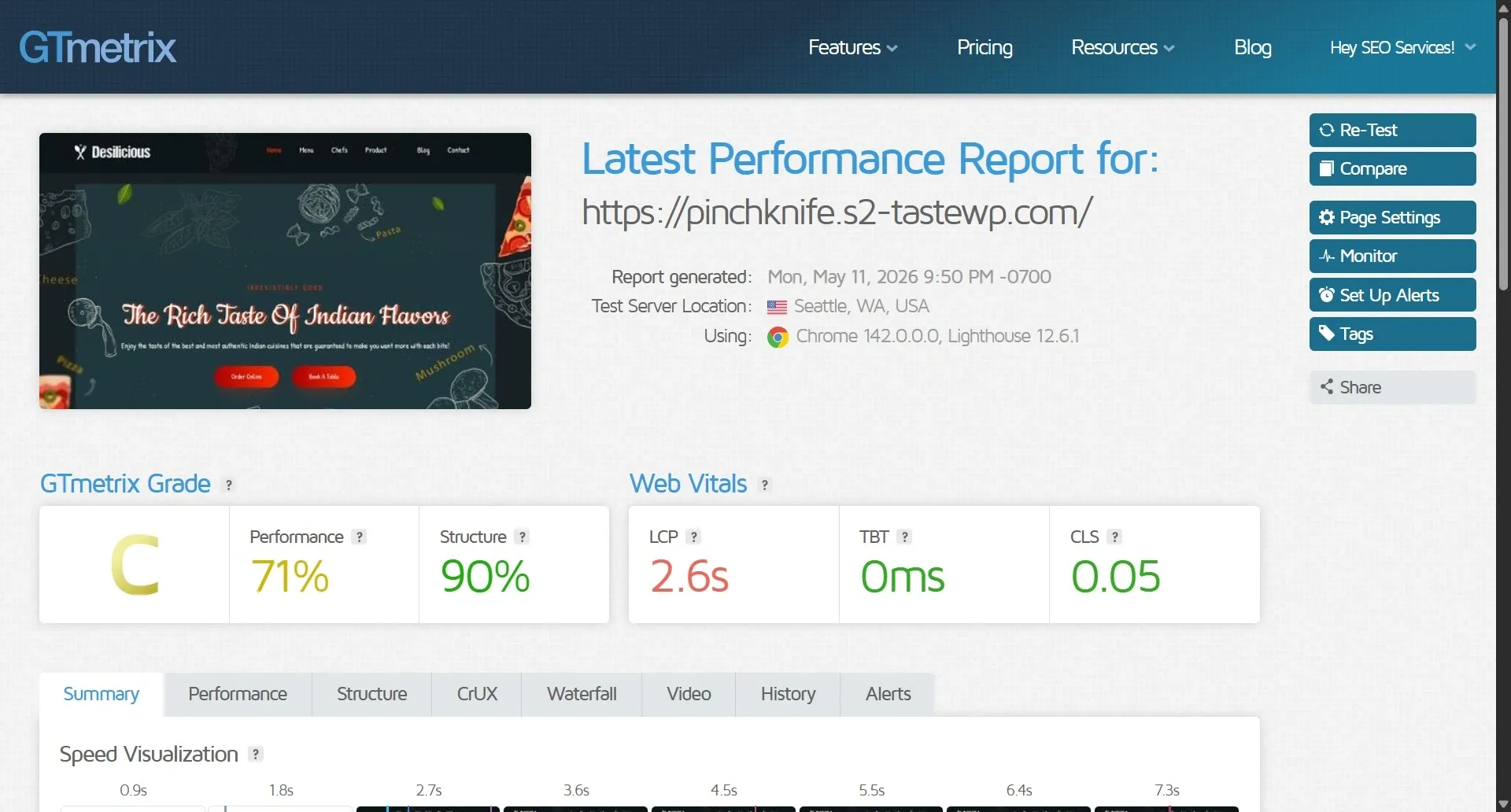Expand the Features menu

pyautogui.click(x=852, y=47)
